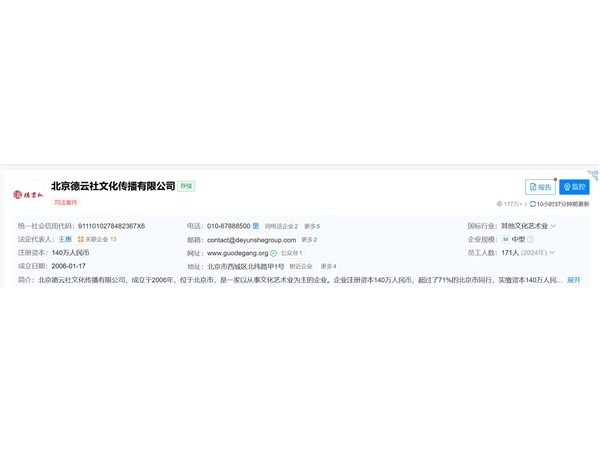Click the green 存续 status tag
Image resolution: width=600 pixels, height=450 pixels.
[x=186, y=186]
